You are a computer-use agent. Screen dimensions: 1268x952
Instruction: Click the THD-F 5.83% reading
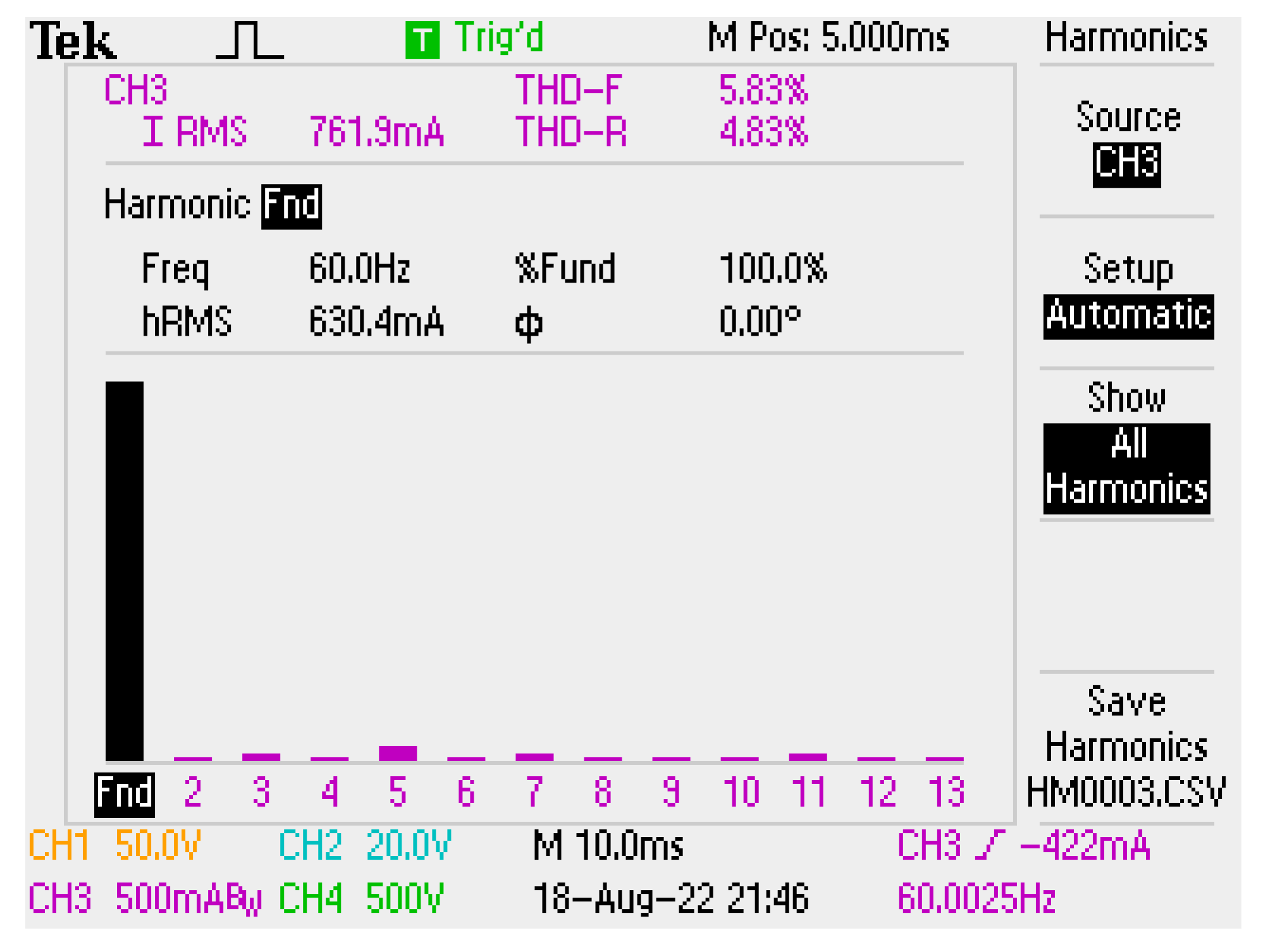(763, 90)
